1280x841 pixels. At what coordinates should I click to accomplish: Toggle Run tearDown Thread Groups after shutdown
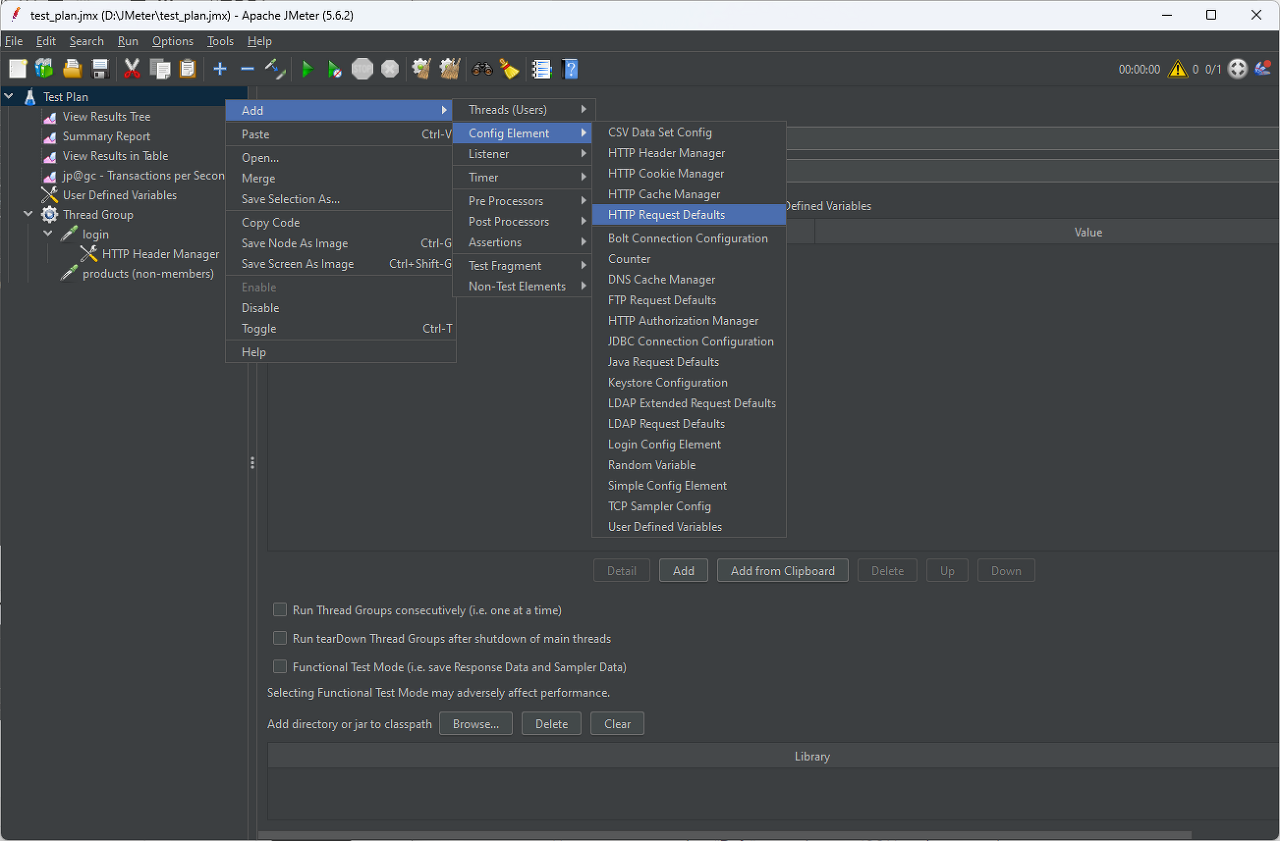coord(280,638)
